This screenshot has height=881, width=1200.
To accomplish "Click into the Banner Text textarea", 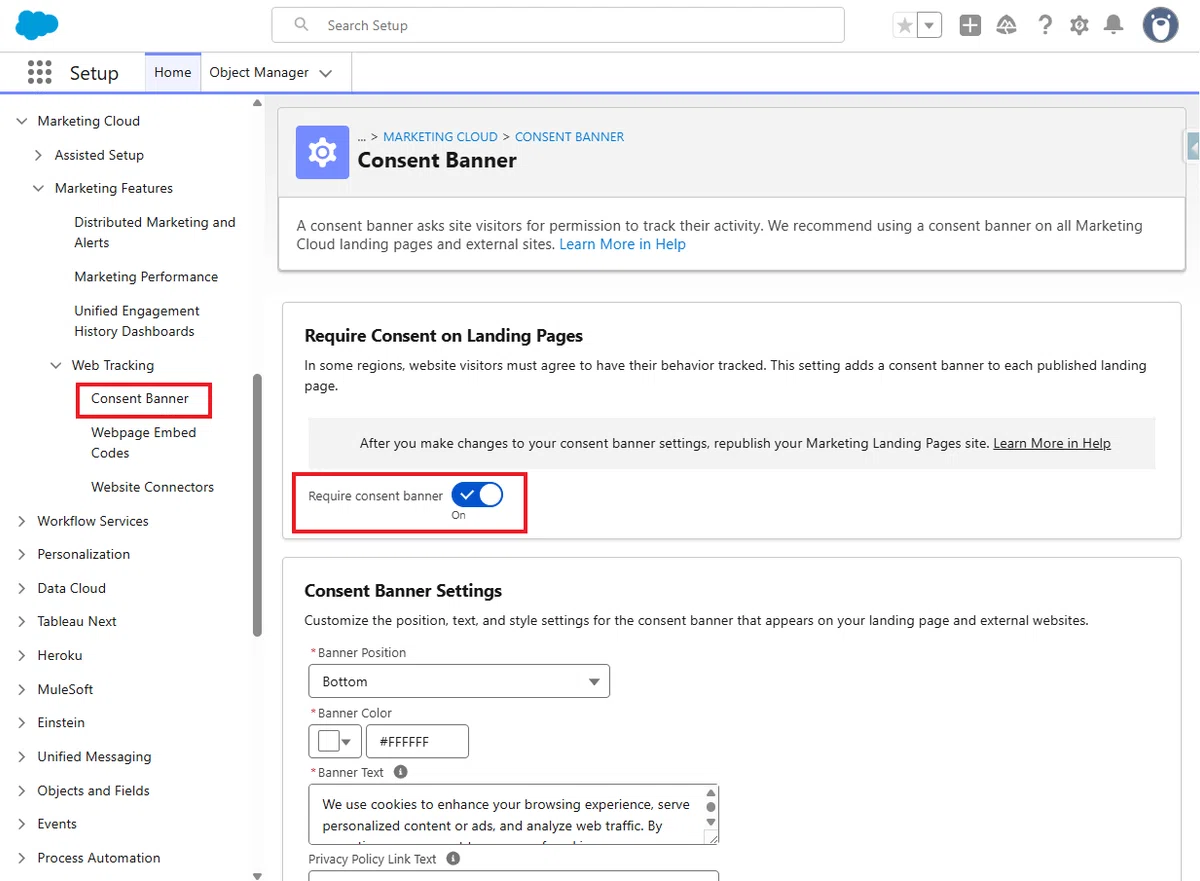I will point(506,814).
